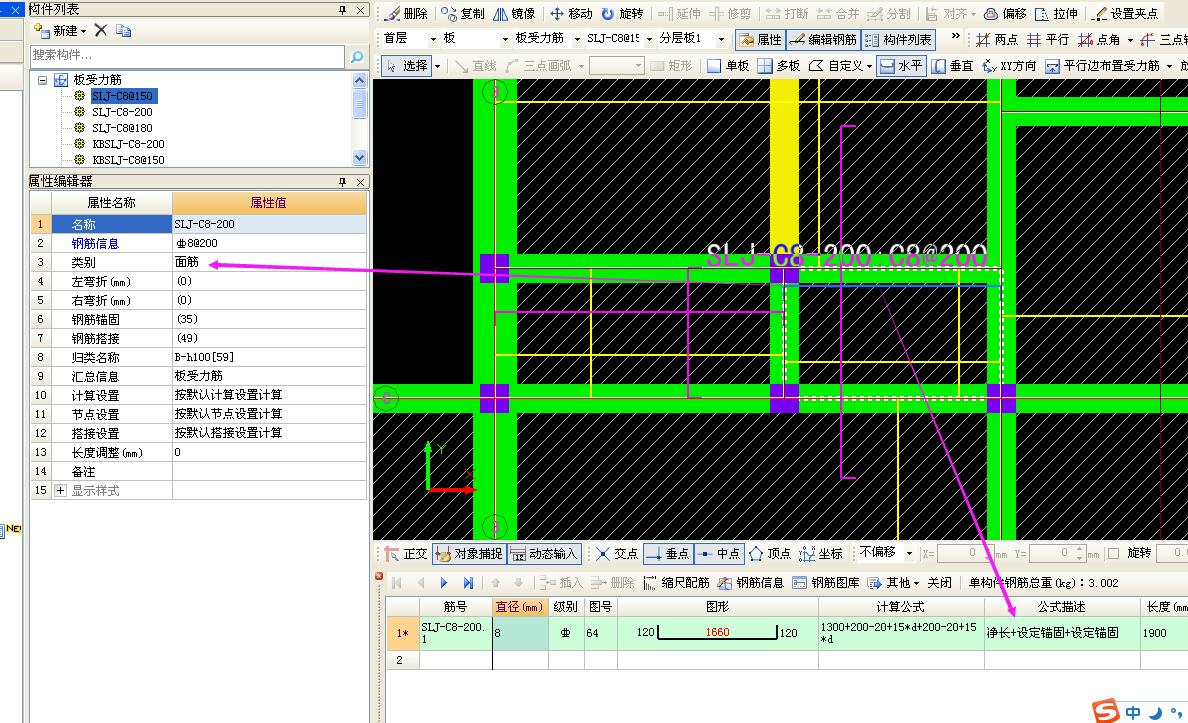The width and height of the screenshot is (1188, 723).
Task: Choose the XY方向 placement tool
Action: tap(1009, 66)
